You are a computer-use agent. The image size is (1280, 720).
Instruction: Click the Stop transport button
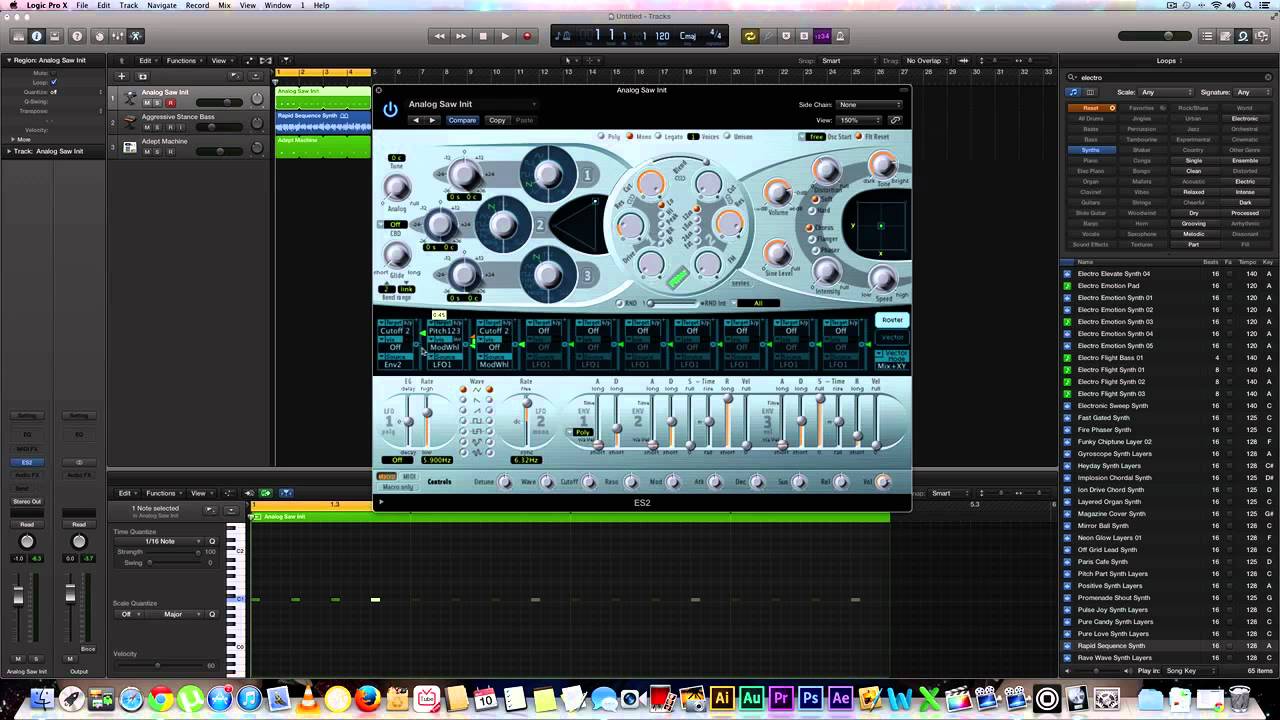click(483, 36)
